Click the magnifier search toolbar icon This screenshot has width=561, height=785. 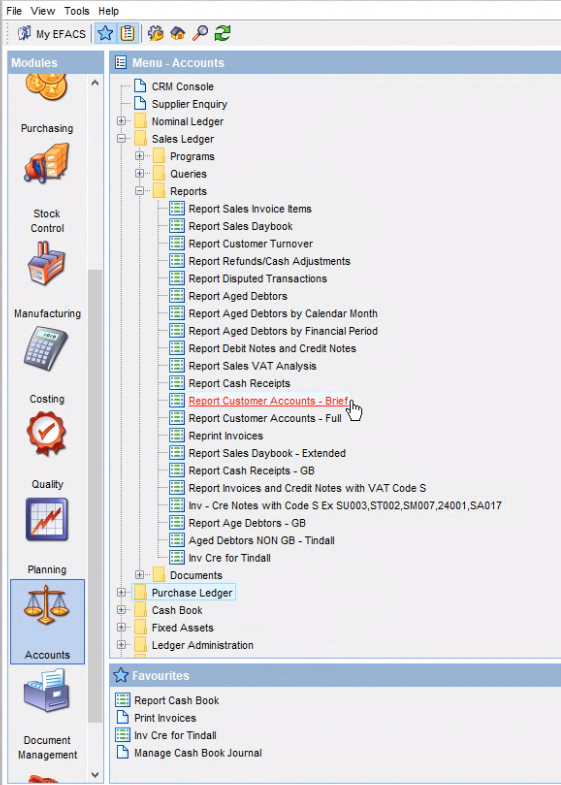tap(200, 34)
